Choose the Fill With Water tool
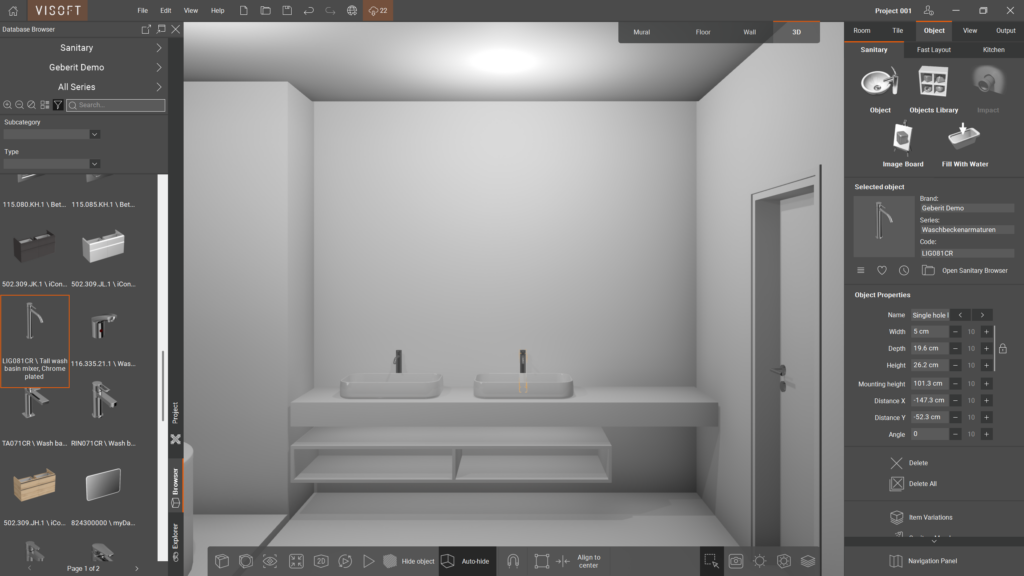Screen dimensions: 1024x576 pyautogui.click(x=965, y=145)
